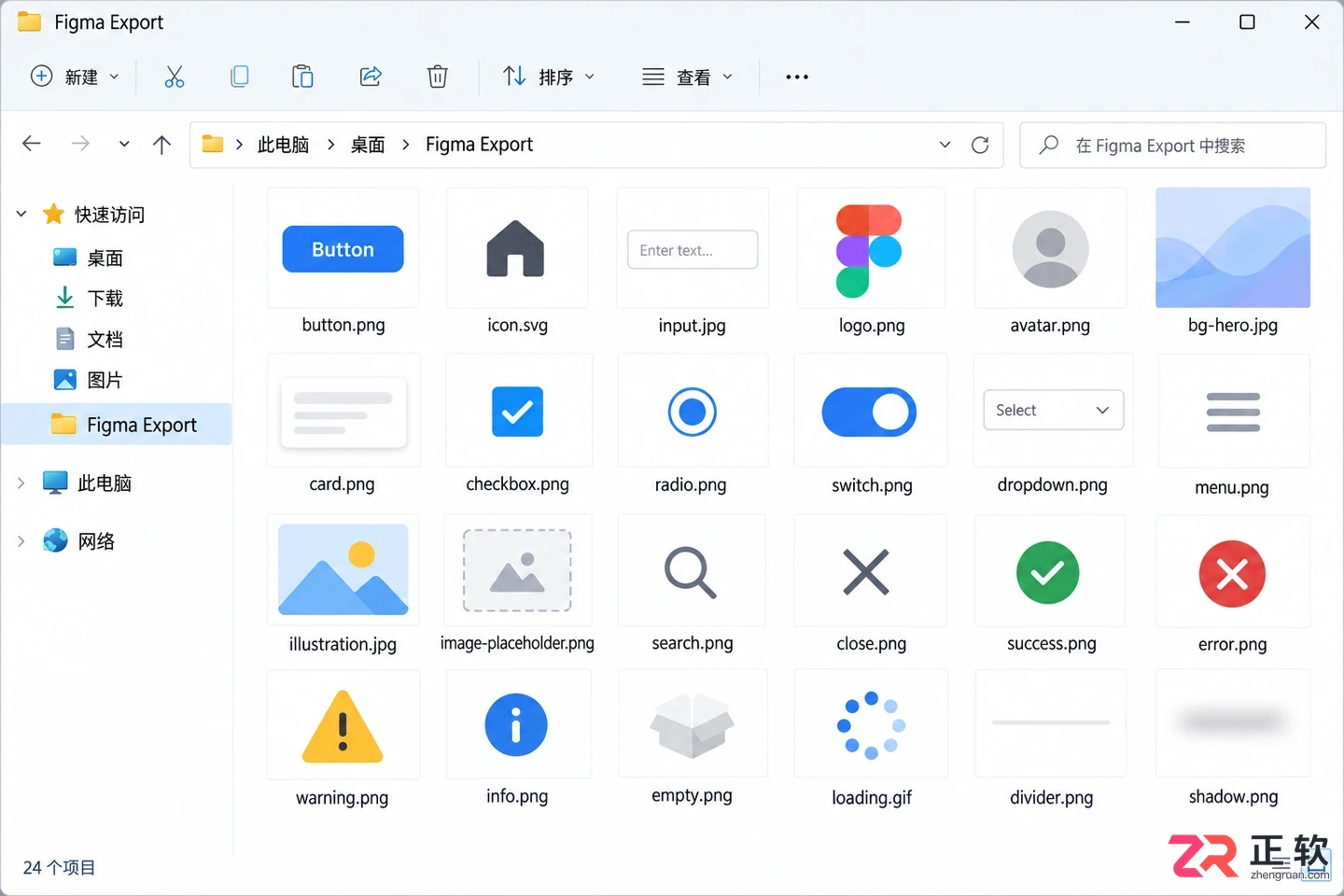Screen dimensions: 1344x896
Task: Click the Delete trash icon
Action: coord(437,77)
